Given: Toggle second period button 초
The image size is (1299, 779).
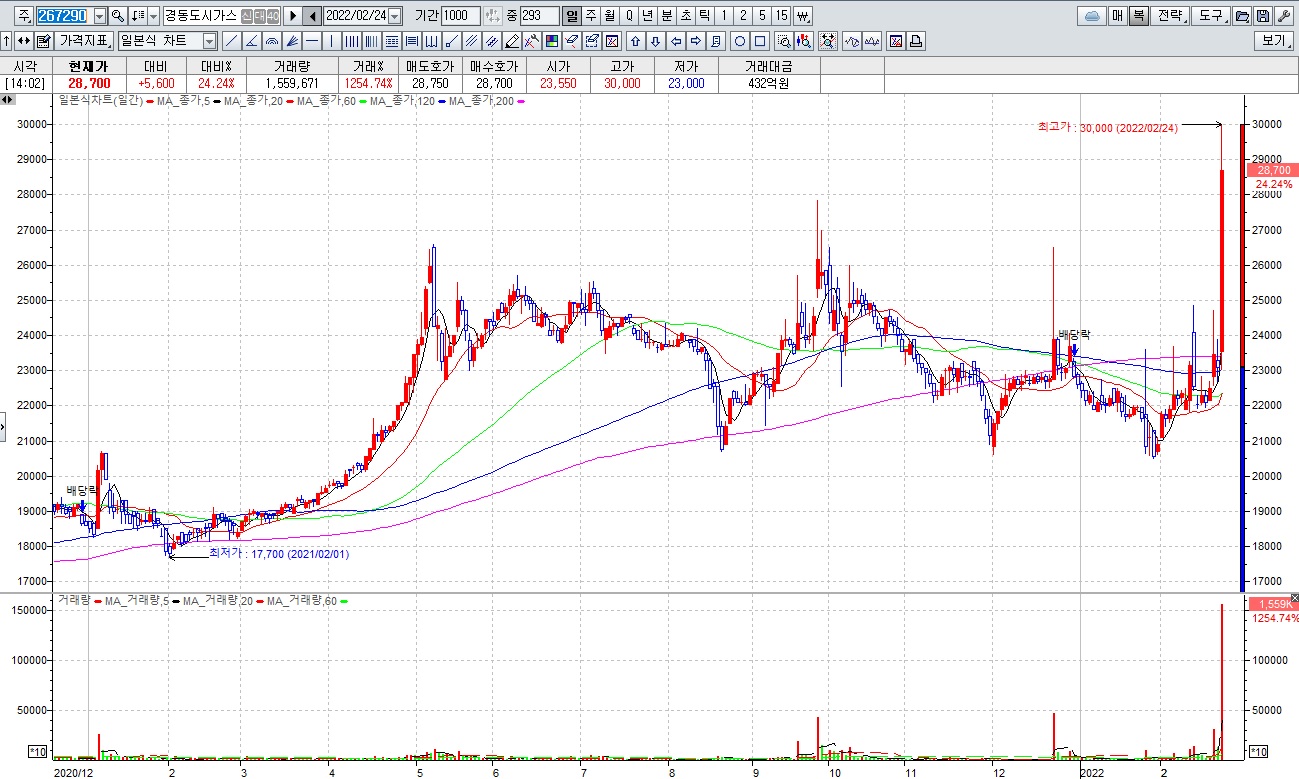Looking at the screenshot, I should point(685,16).
